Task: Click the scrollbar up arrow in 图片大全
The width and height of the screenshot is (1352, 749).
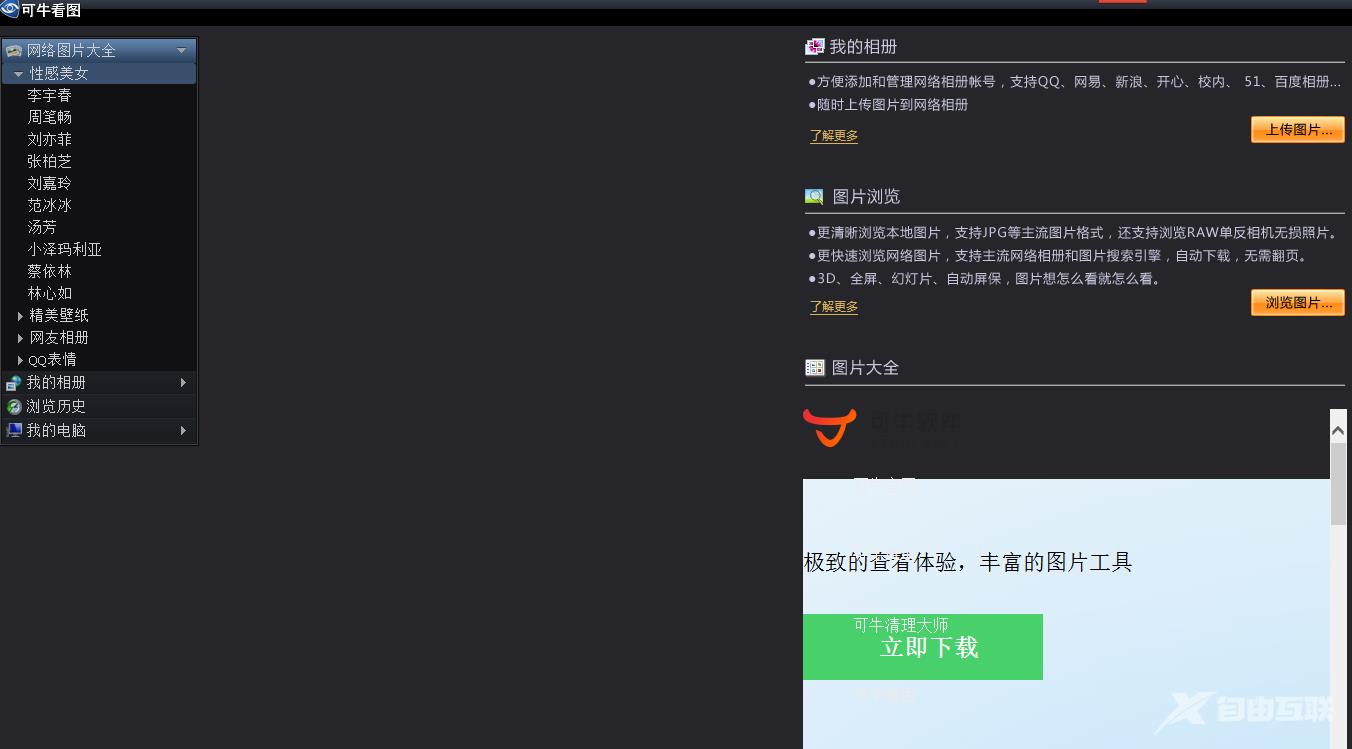Action: (x=1338, y=430)
